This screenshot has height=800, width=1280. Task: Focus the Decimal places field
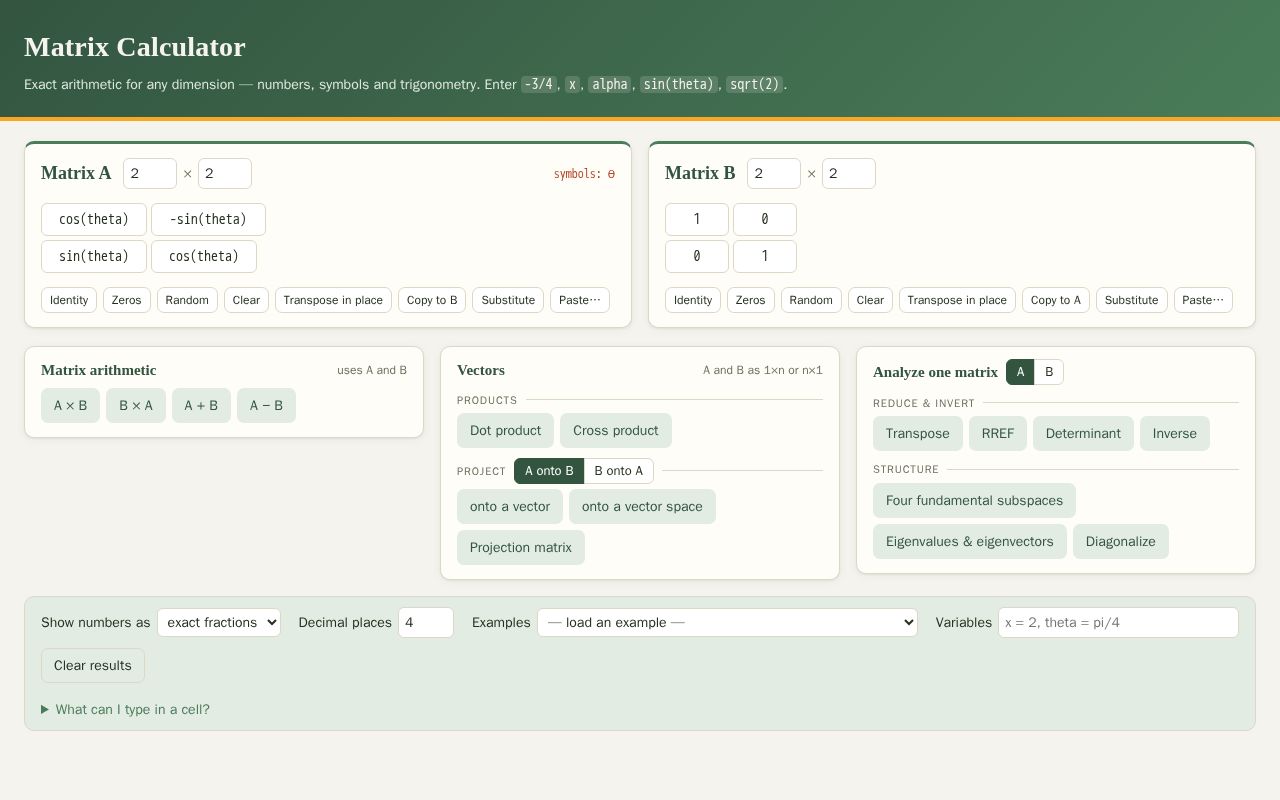[x=426, y=622]
